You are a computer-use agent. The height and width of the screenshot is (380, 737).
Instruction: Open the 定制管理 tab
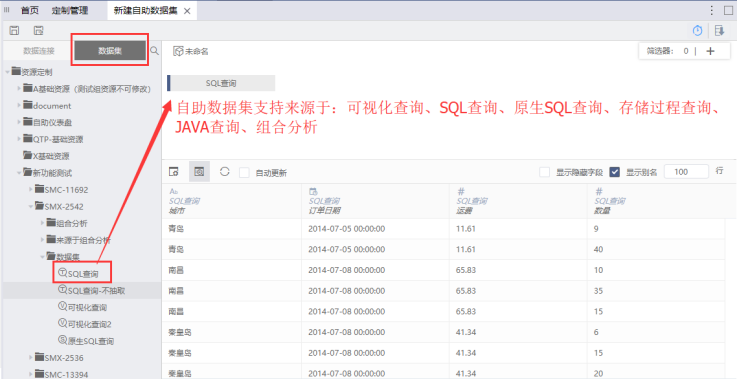tap(70, 10)
